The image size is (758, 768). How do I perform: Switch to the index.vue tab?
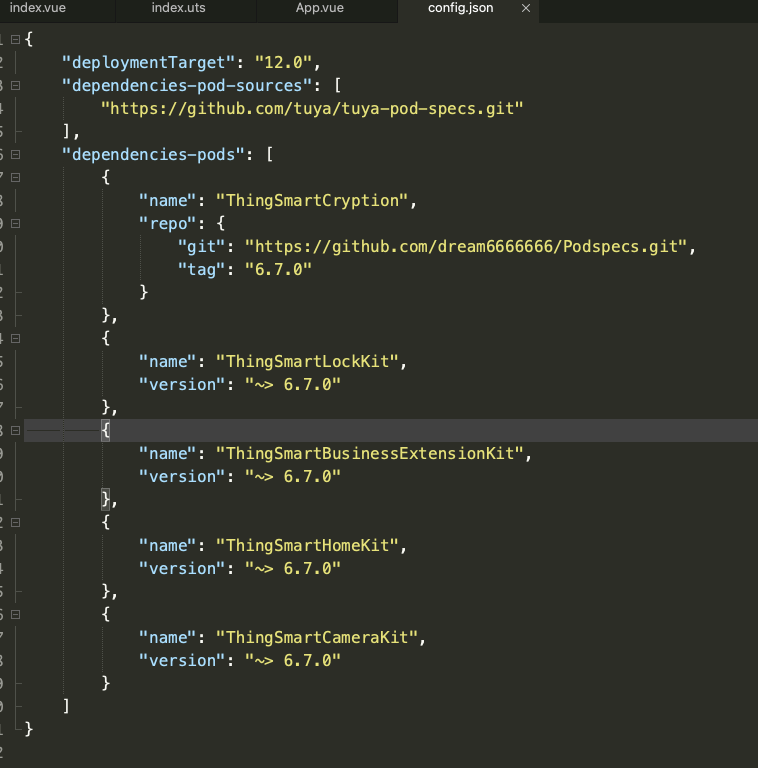pos(38,8)
